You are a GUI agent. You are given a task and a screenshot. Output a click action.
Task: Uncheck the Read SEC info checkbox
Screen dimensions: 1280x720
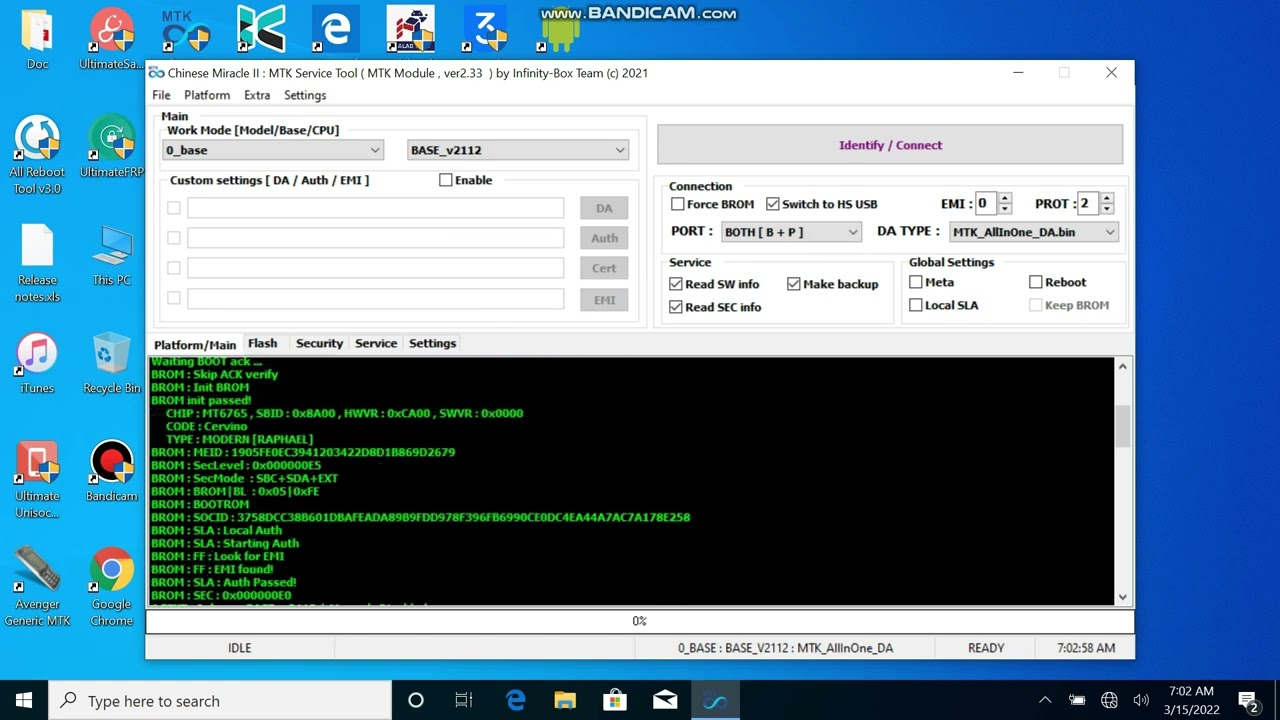(x=676, y=307)
